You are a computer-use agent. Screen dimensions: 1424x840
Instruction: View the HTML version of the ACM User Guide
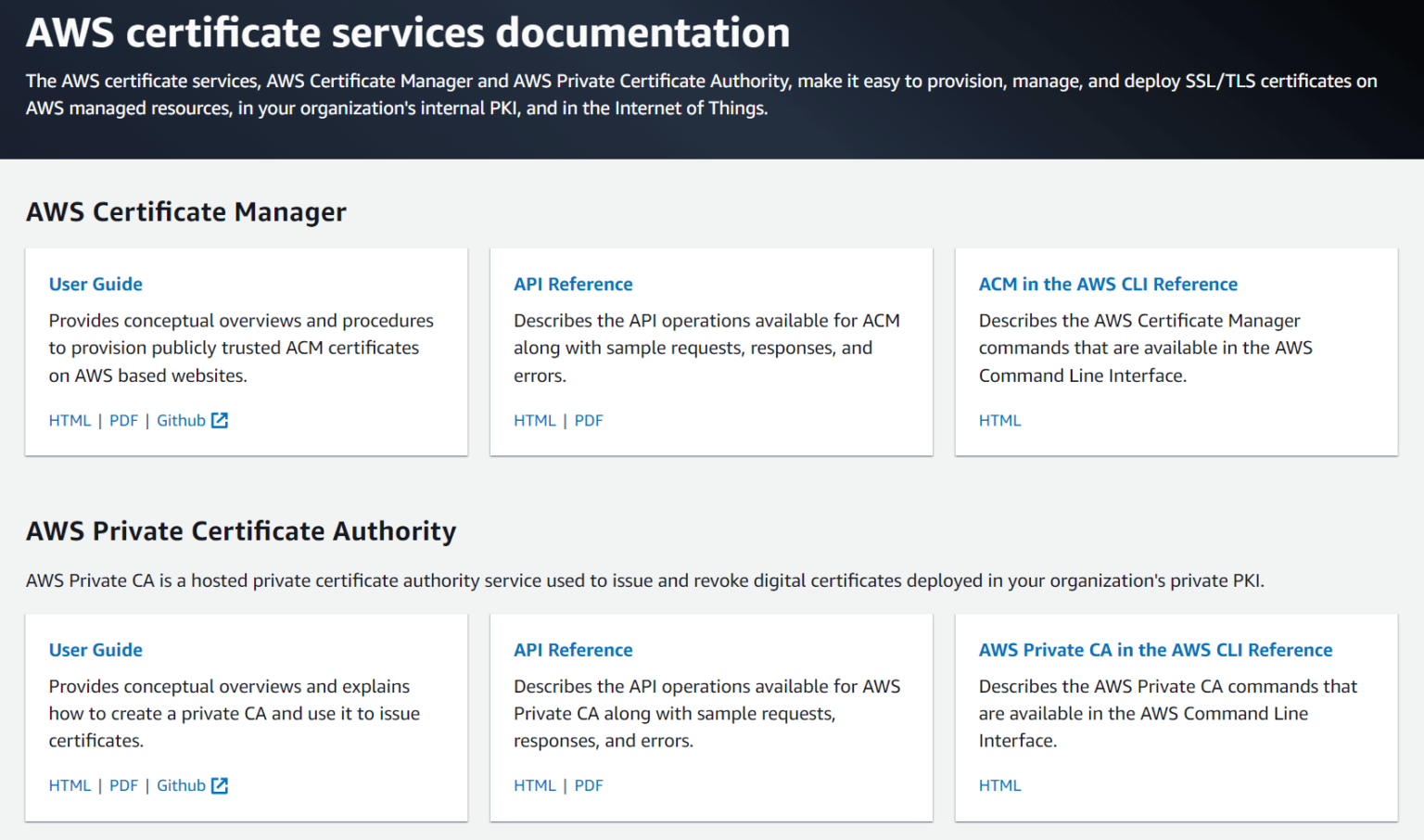(70, 420)
